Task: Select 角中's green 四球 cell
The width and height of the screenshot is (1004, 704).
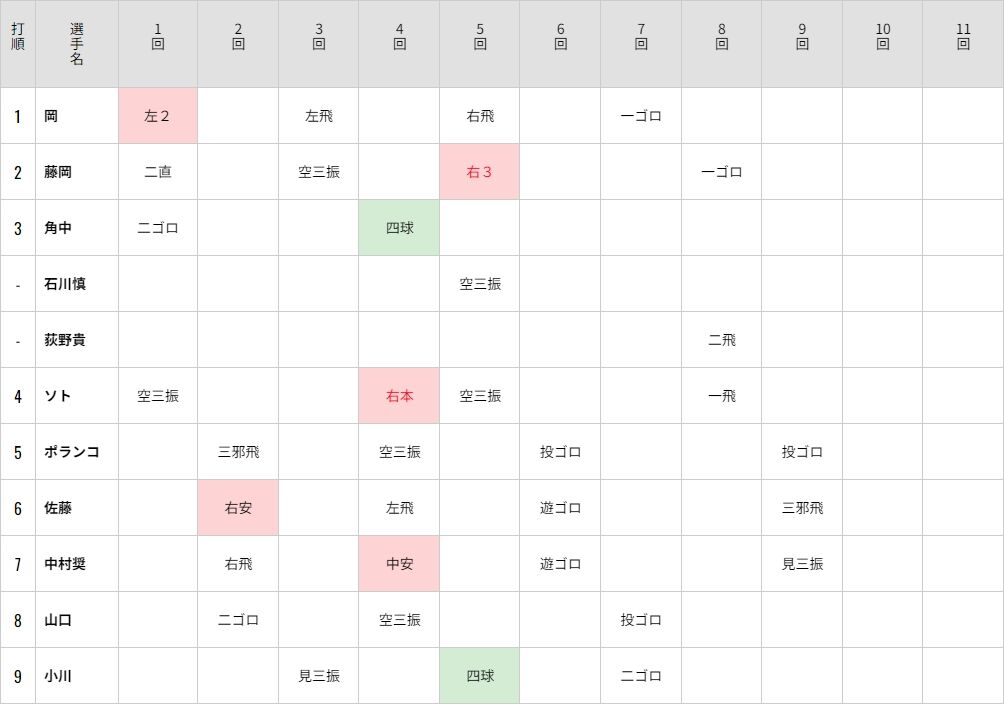Action: pos(399,228)
